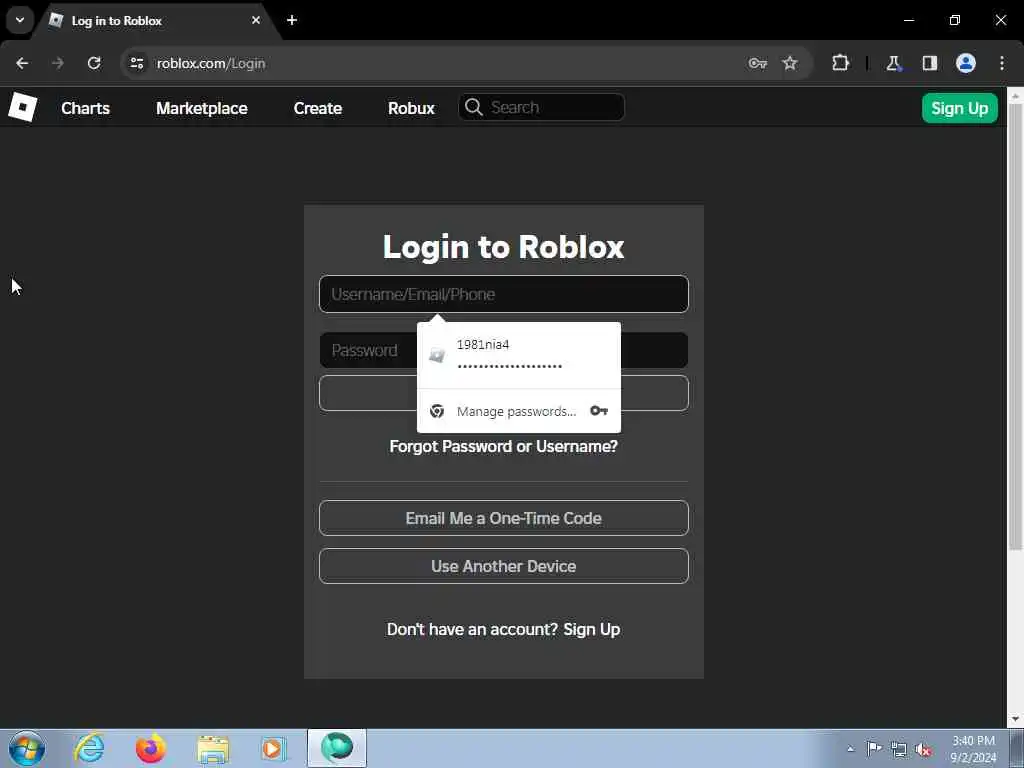Open Chrome Labs flask icon
Viewport: 1024px width, 768px height.
coord(893,63)
